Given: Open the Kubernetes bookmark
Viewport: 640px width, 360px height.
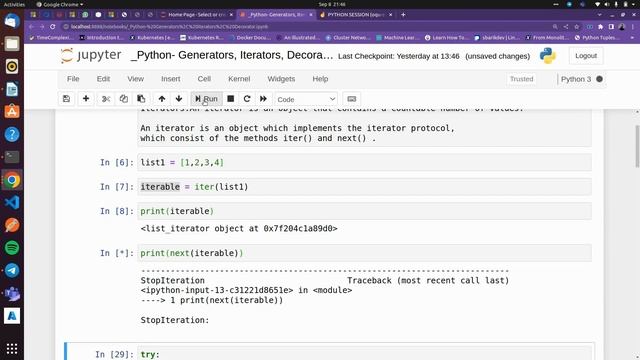Looking at the screenshot, I should click(x=153, y=38).
